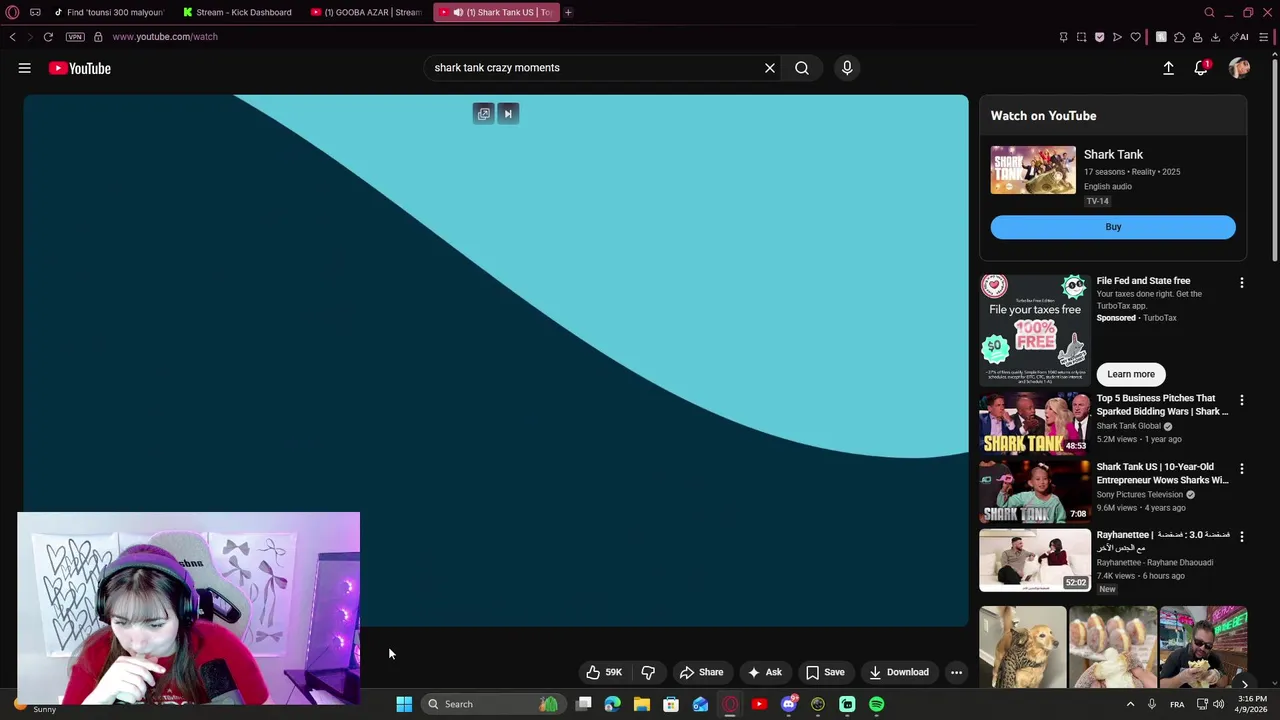Screen dimensions: 1280x720
Task: Open the Opera menu logo
Action: (12, 12)
